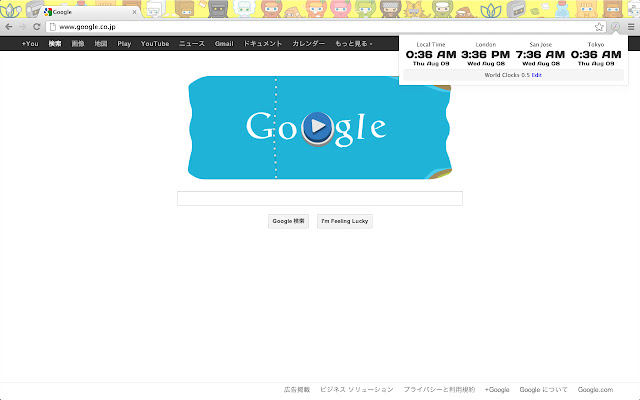Viewport: 640px width, 400px height.
Task: Reload the page with the refresh icon
Action: [x=36, y=27]
